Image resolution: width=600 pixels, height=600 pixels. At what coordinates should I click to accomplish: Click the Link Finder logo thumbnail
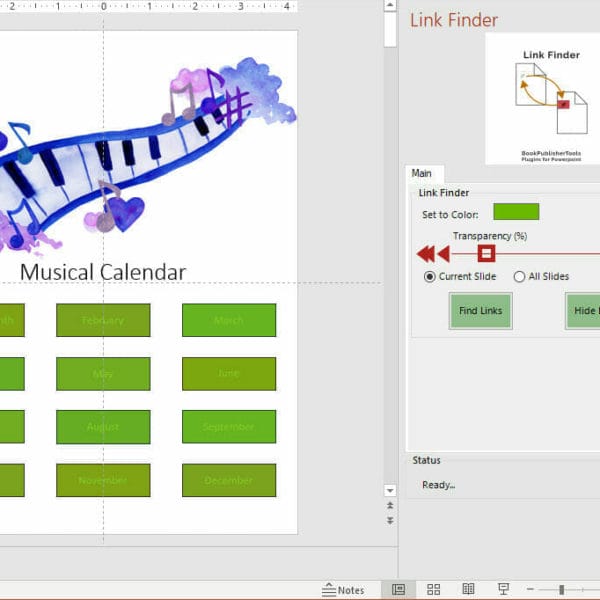(x=543, y=99)
